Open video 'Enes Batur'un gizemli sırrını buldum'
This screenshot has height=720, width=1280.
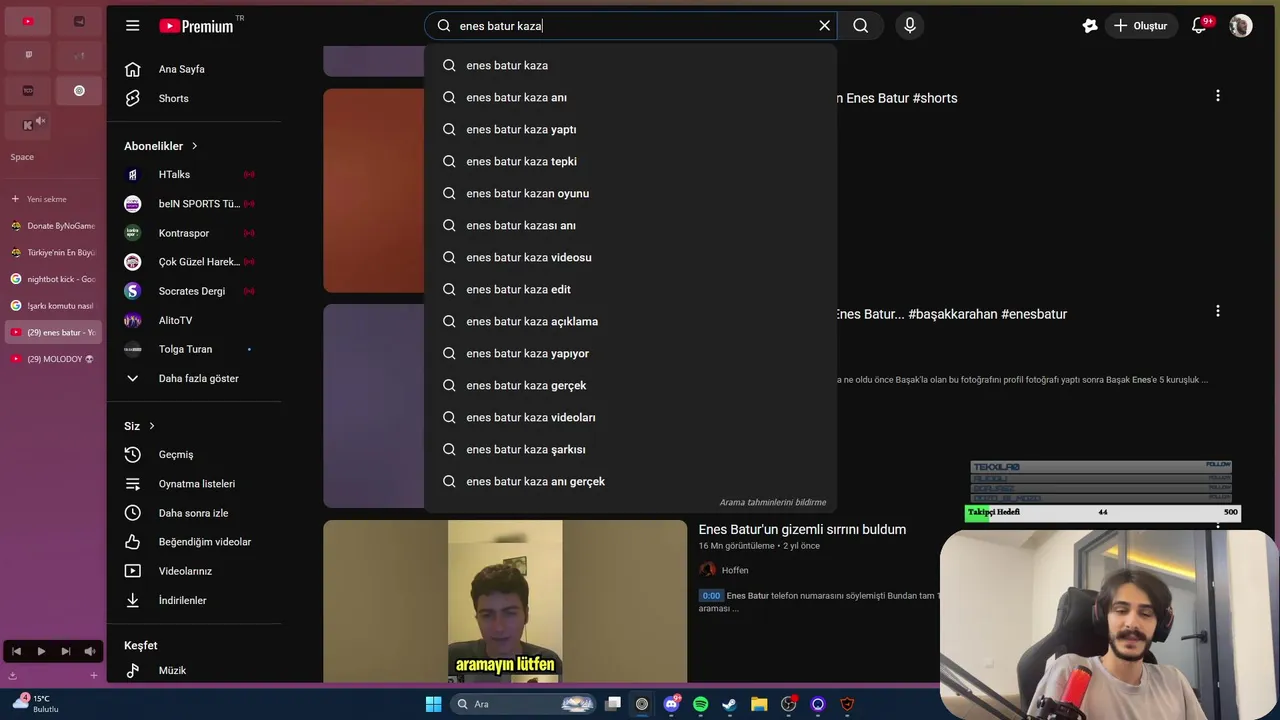click(x=802, y=530)
